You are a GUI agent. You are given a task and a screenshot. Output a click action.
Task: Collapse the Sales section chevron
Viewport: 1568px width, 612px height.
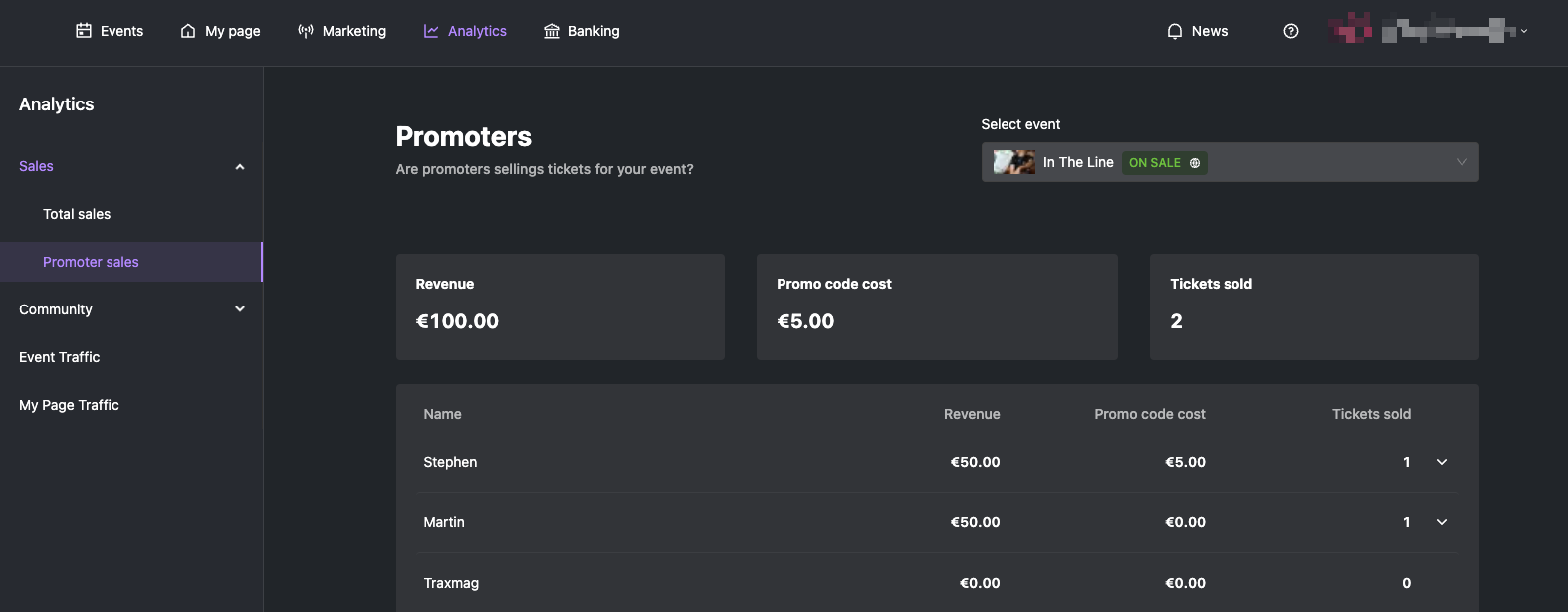pyautogui.click(x=240, y=167)
